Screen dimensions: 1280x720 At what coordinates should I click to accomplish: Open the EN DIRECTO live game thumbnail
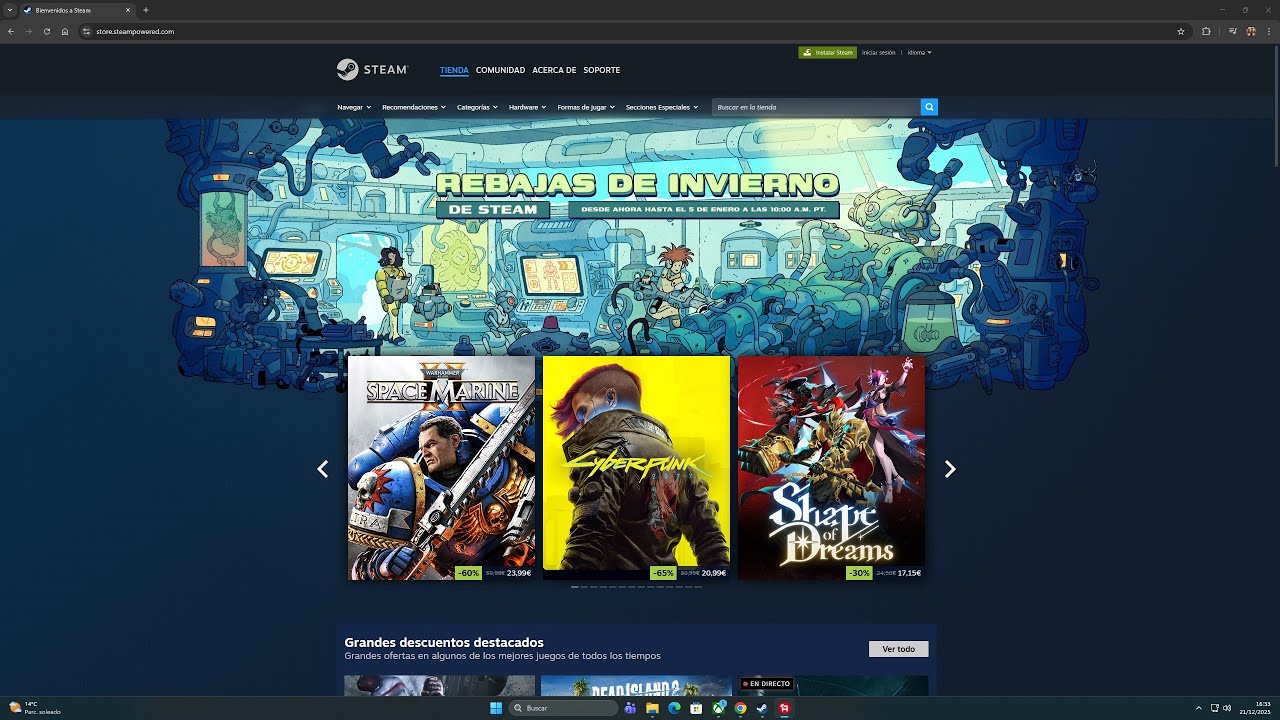coord(833,686)
